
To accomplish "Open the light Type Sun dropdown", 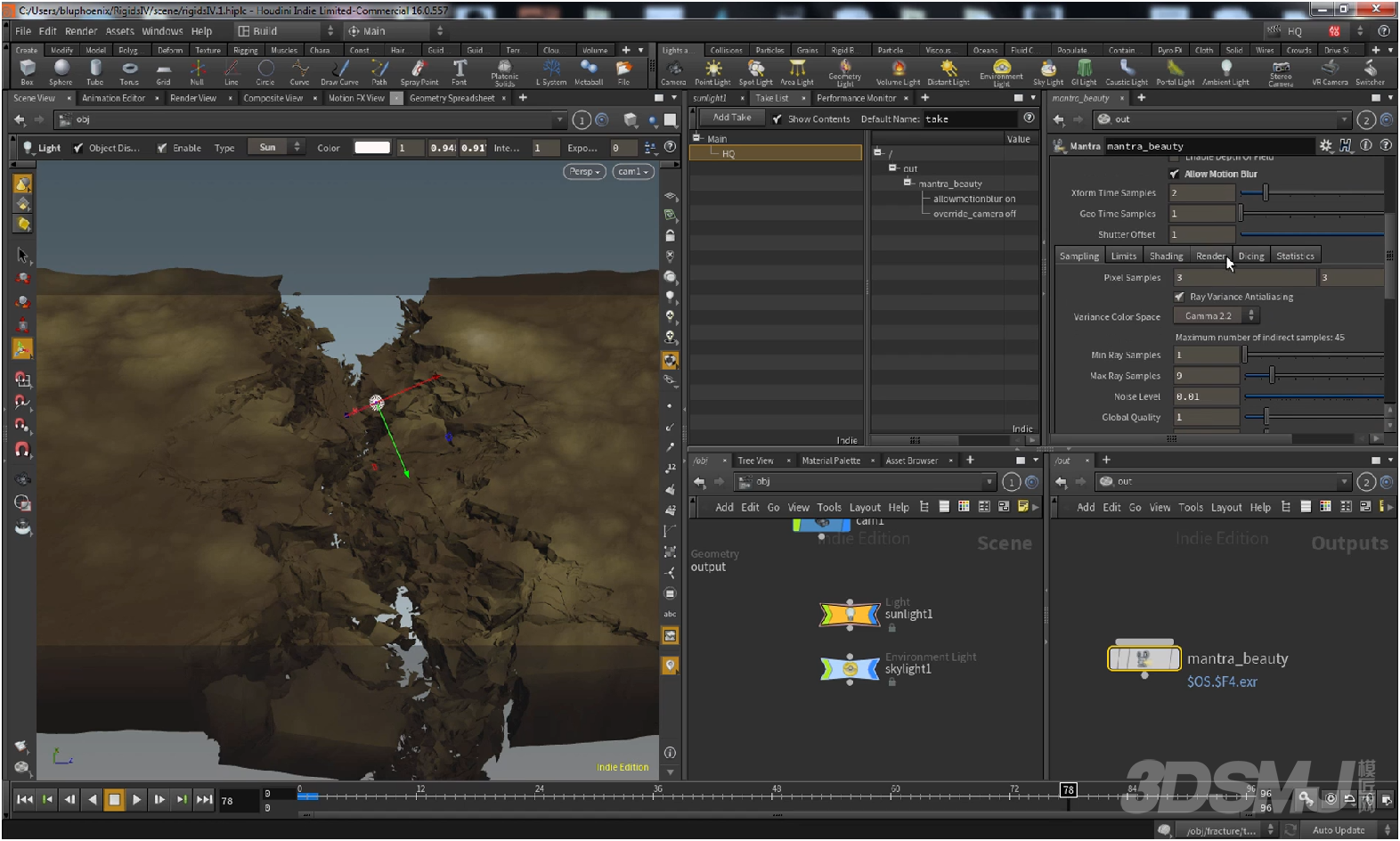I will (275, 147).
